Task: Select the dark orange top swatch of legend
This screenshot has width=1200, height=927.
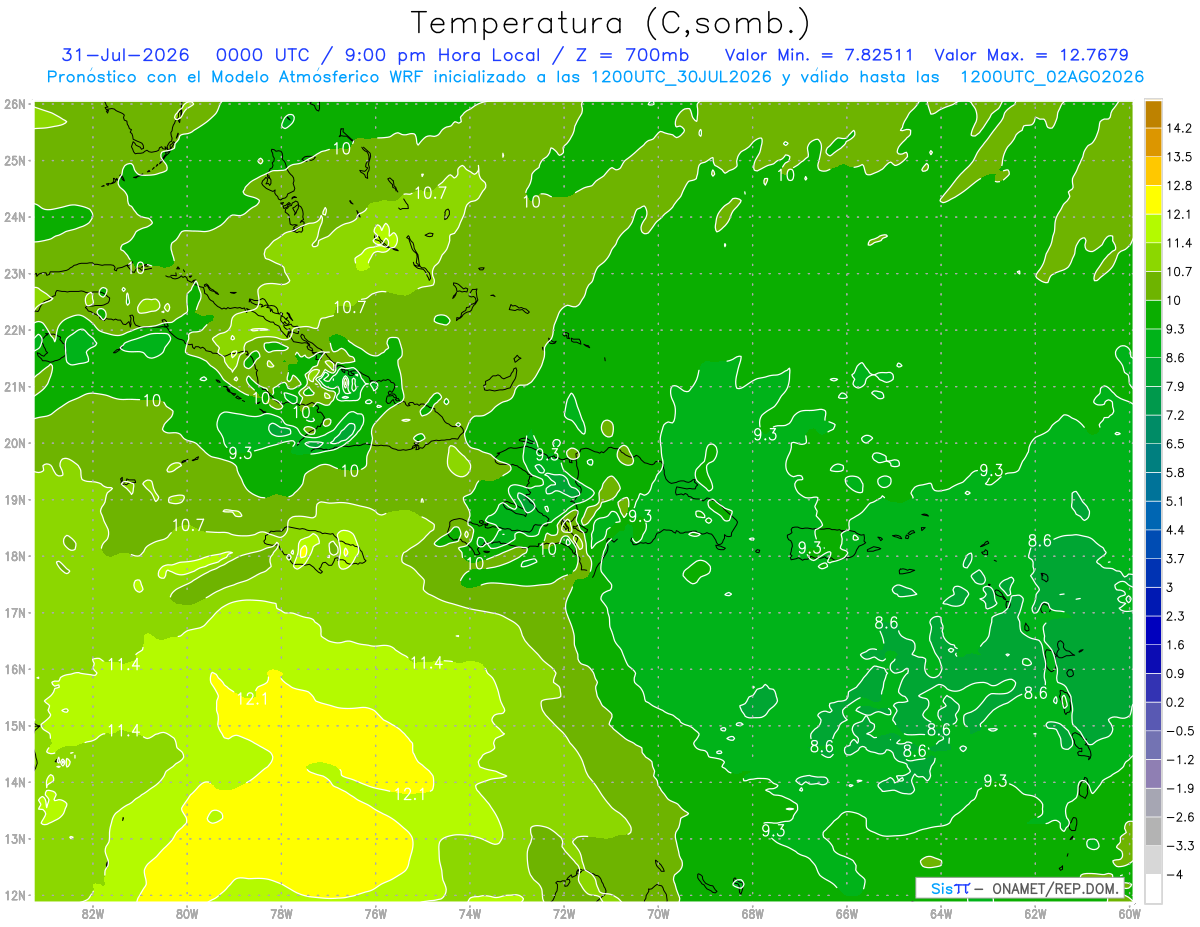Action: click(x=1153, y=114)
